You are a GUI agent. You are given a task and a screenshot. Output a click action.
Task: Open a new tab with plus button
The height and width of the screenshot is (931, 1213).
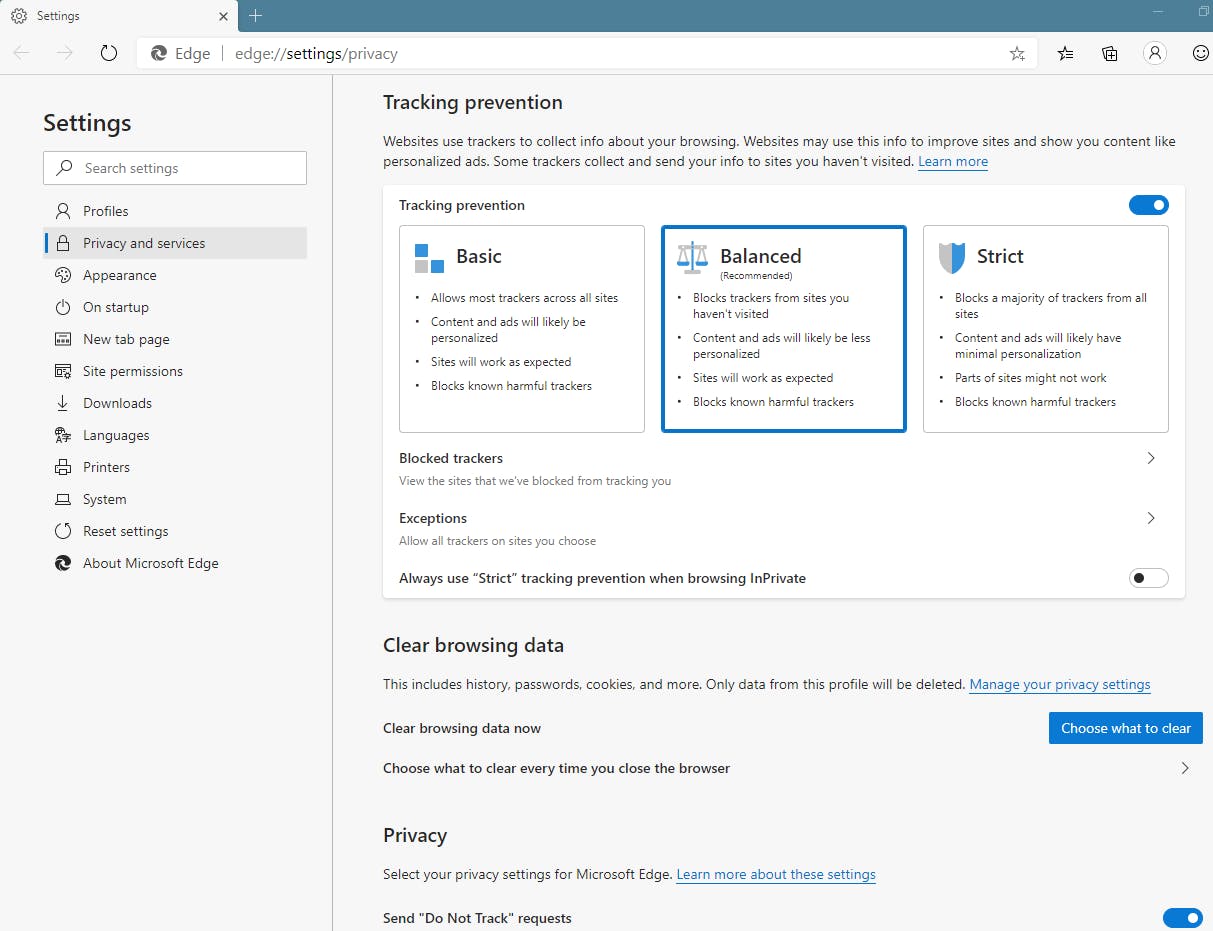[256, 16]
